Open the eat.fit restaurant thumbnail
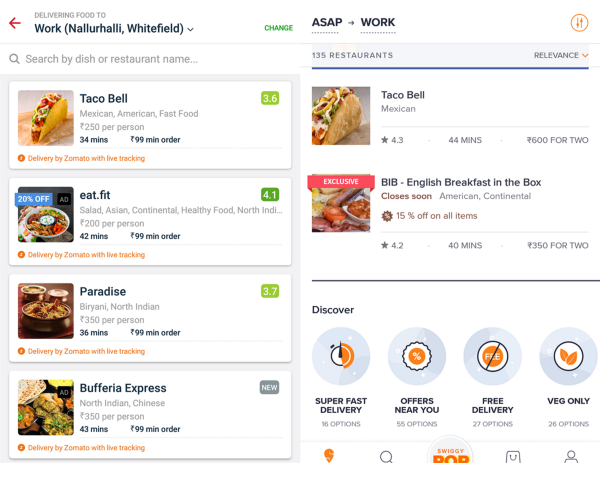600x482 pixels. point(46,214)
